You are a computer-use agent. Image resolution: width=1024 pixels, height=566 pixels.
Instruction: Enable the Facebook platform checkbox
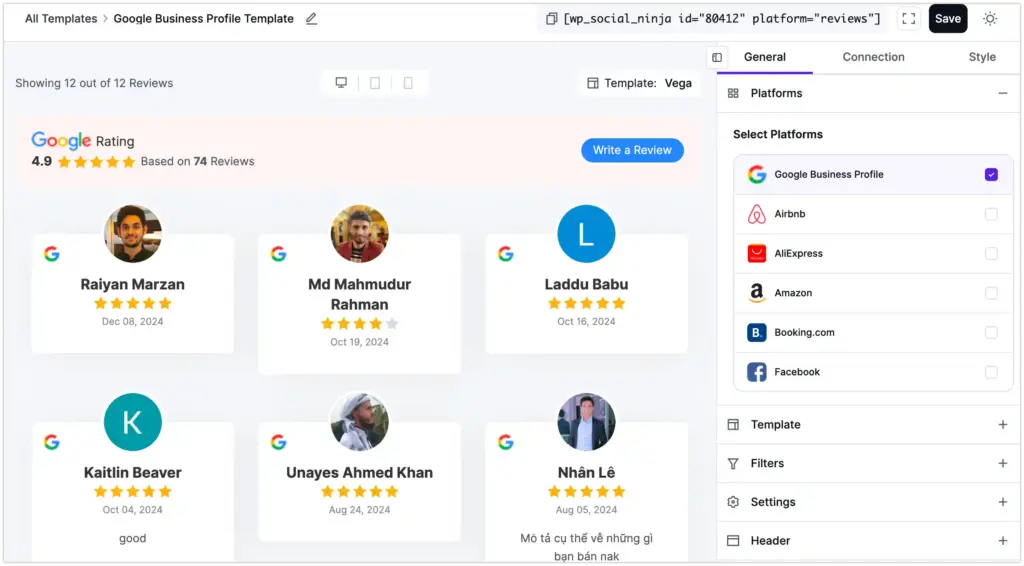991,372
